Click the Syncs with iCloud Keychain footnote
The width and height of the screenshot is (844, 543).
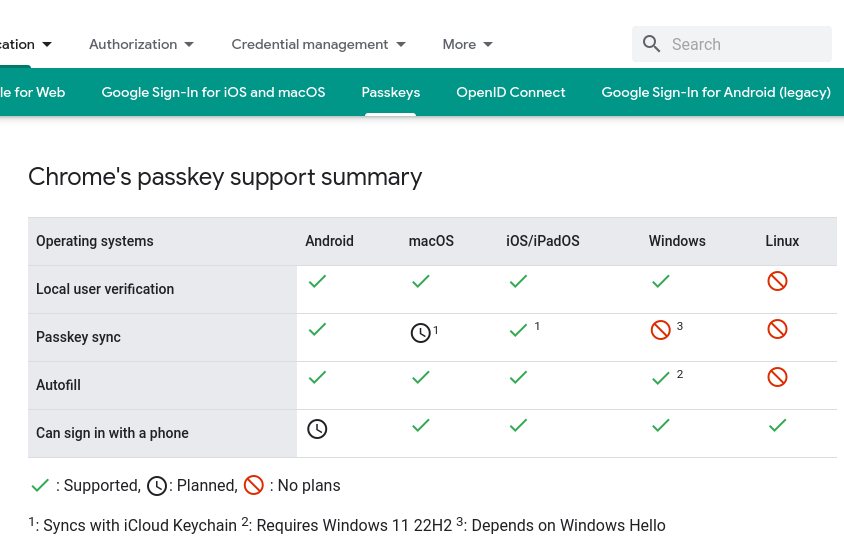(132, 525)
